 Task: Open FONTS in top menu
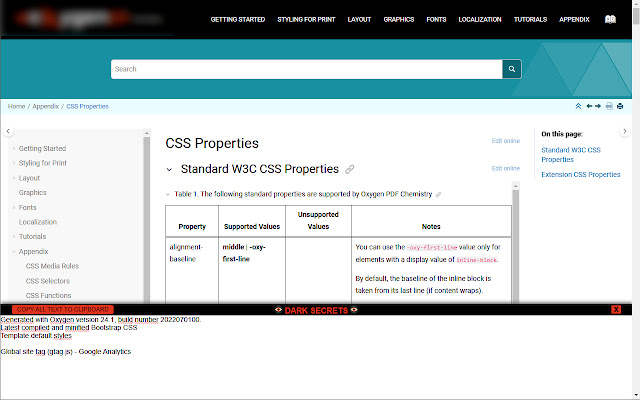[436, 19]
